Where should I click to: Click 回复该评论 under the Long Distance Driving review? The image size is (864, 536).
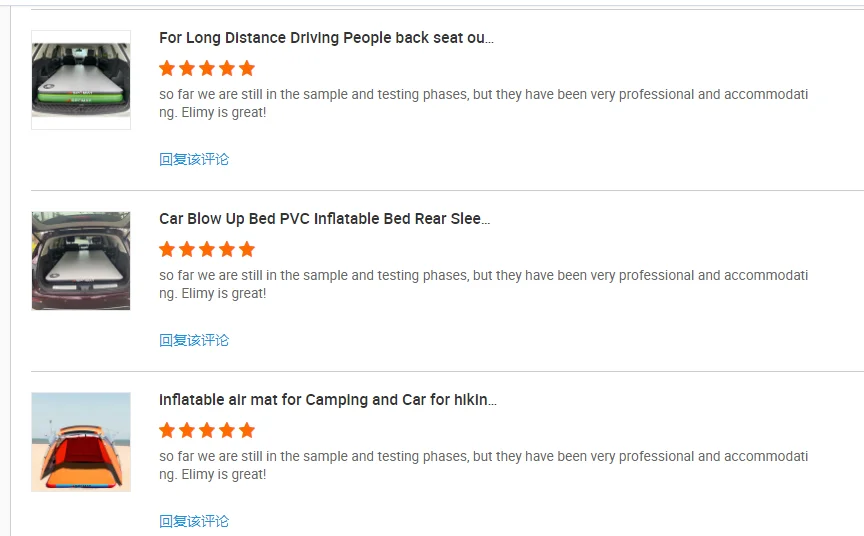click(194, 159)
